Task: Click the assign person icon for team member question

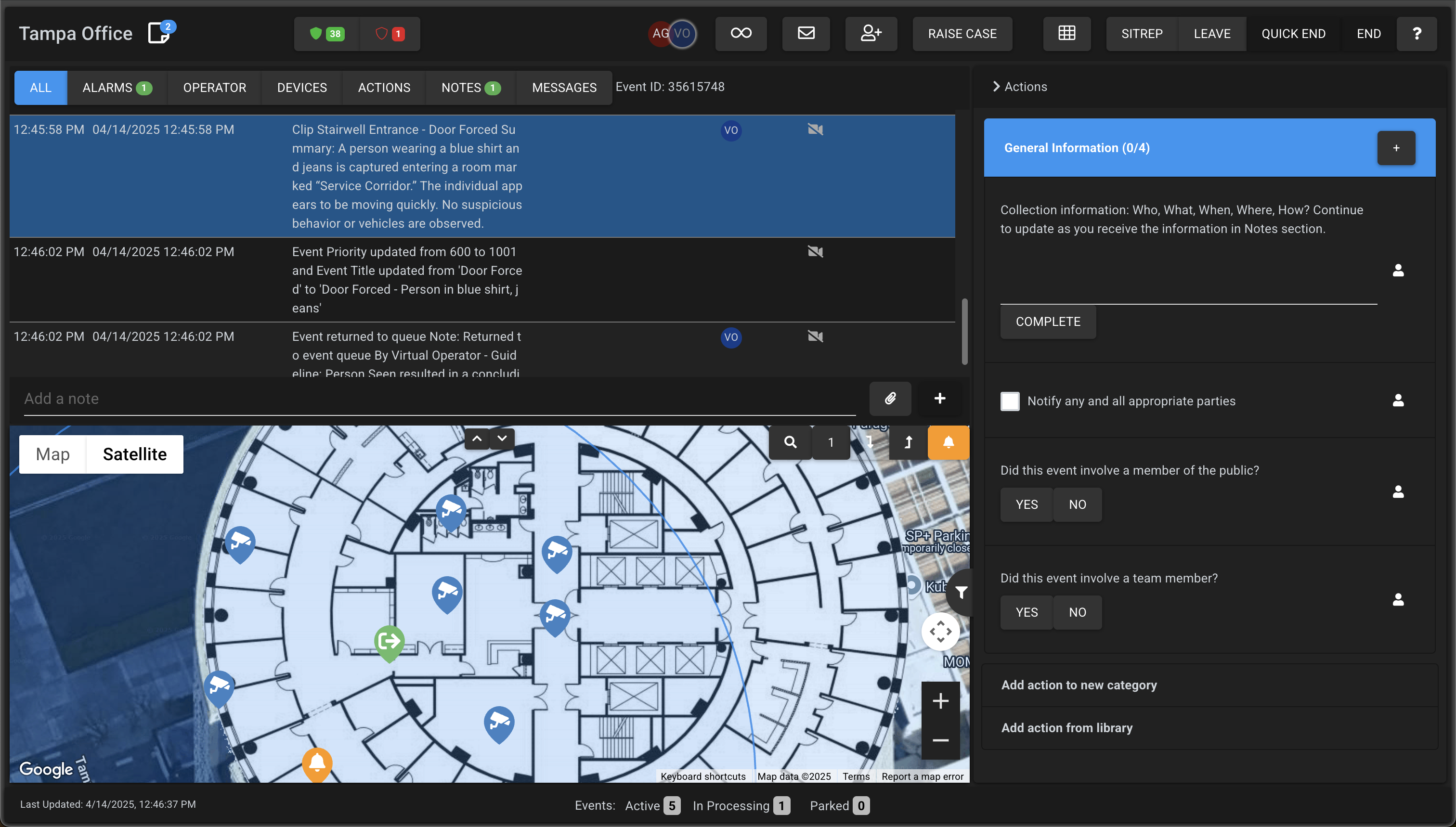Action: tap(1398, 599)
